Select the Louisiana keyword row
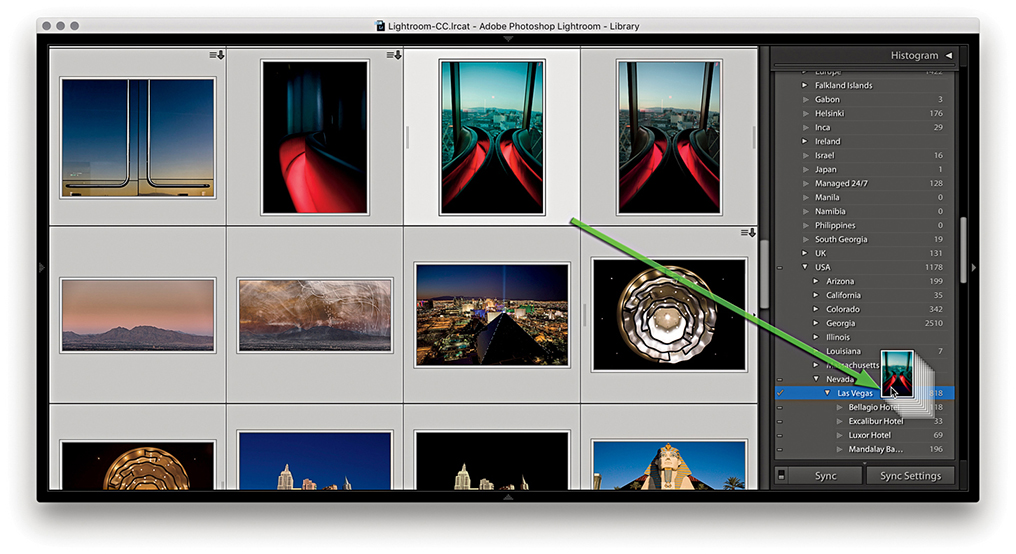The image size is (1016, 554). pyautogui.click(x=864, y=351)
